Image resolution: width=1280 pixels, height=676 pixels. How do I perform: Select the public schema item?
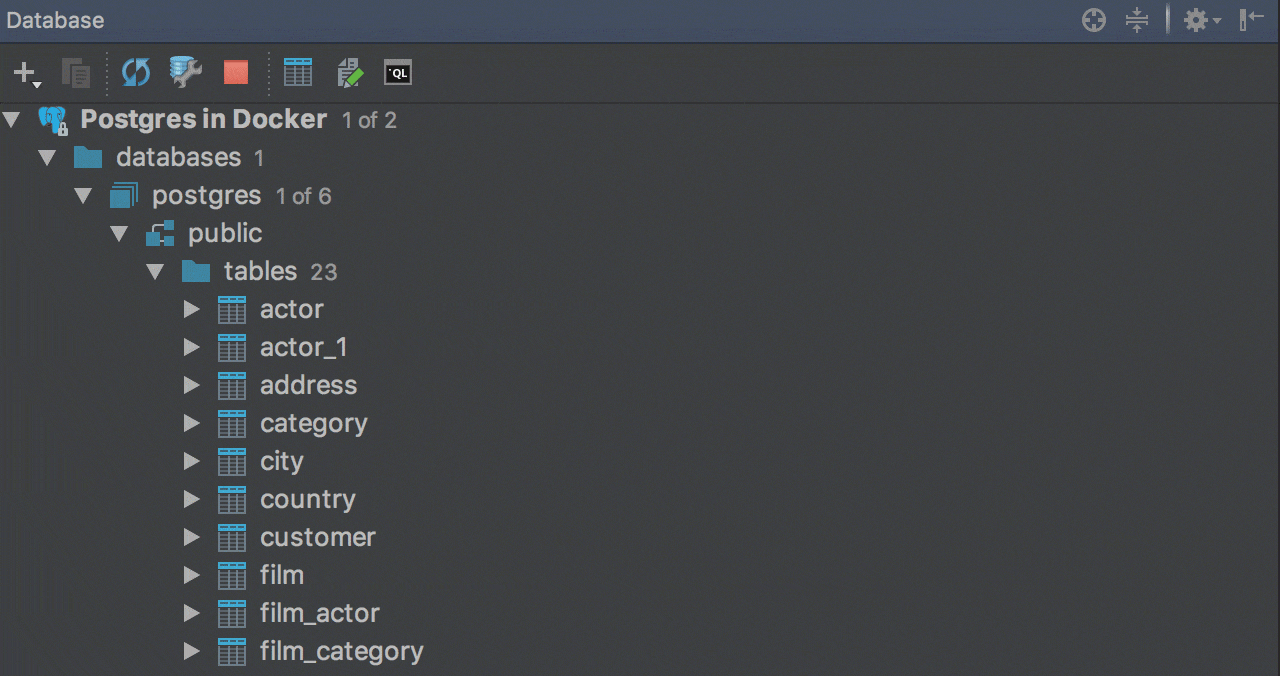coord(225,234)
